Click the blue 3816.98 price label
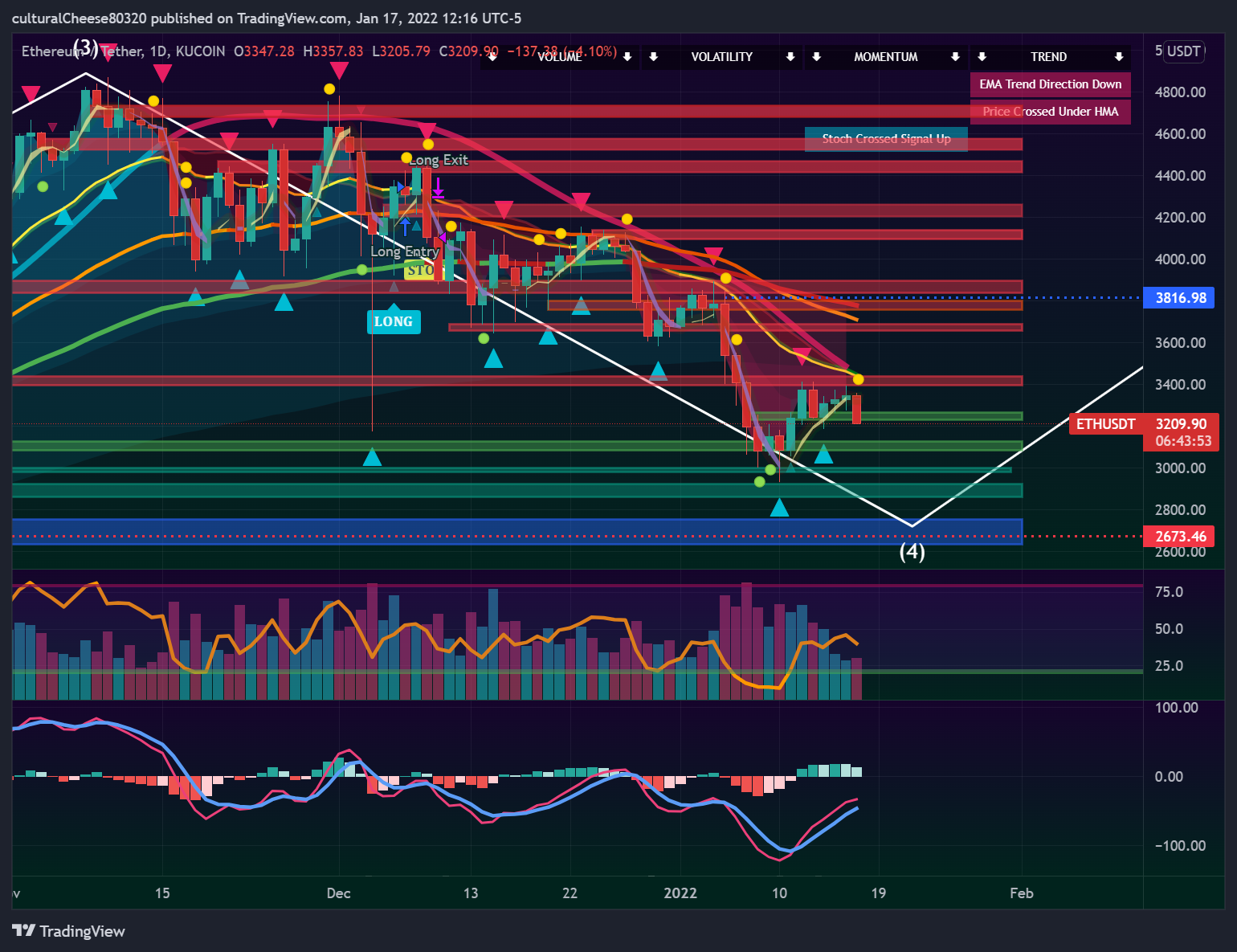The image size is (1237, 952). coord(1181,298)
